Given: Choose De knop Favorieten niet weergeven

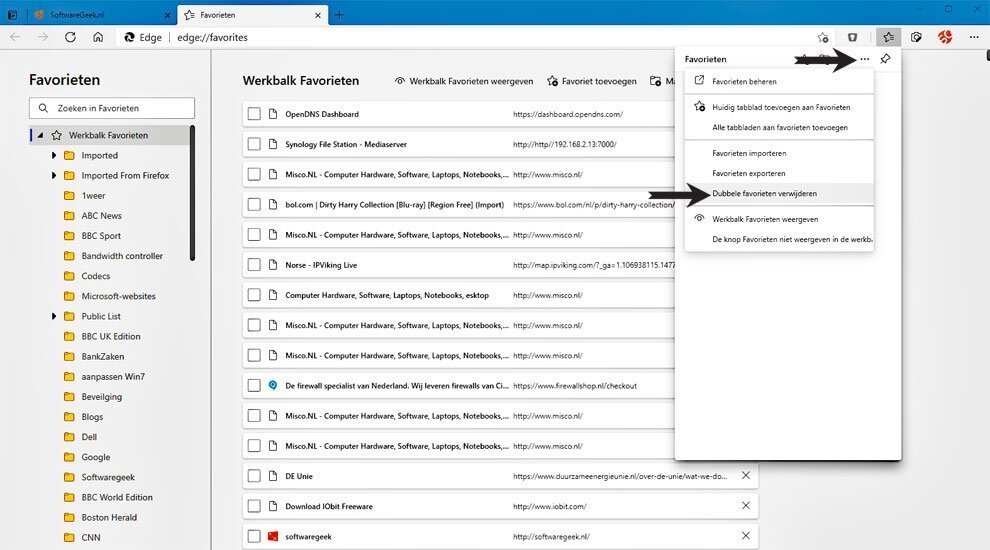Looking at the screenshot, I should pos(779,239).
